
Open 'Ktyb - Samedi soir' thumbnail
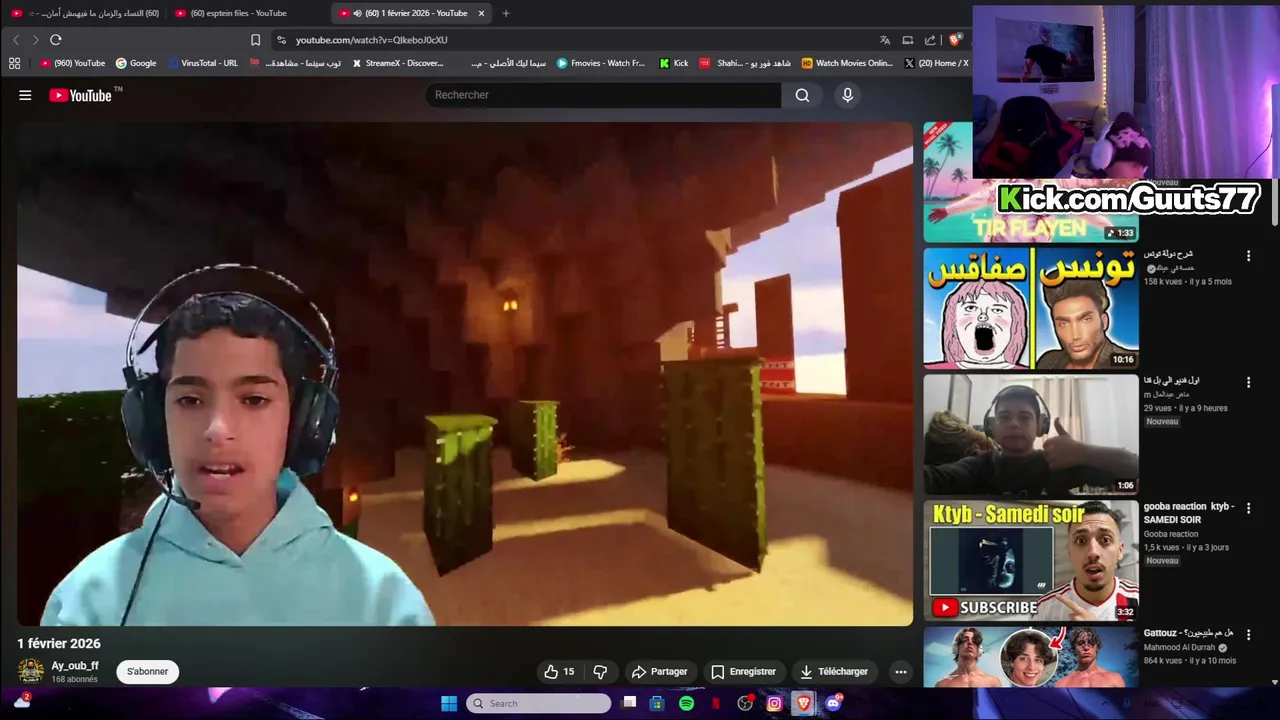tap(1031, 560)
